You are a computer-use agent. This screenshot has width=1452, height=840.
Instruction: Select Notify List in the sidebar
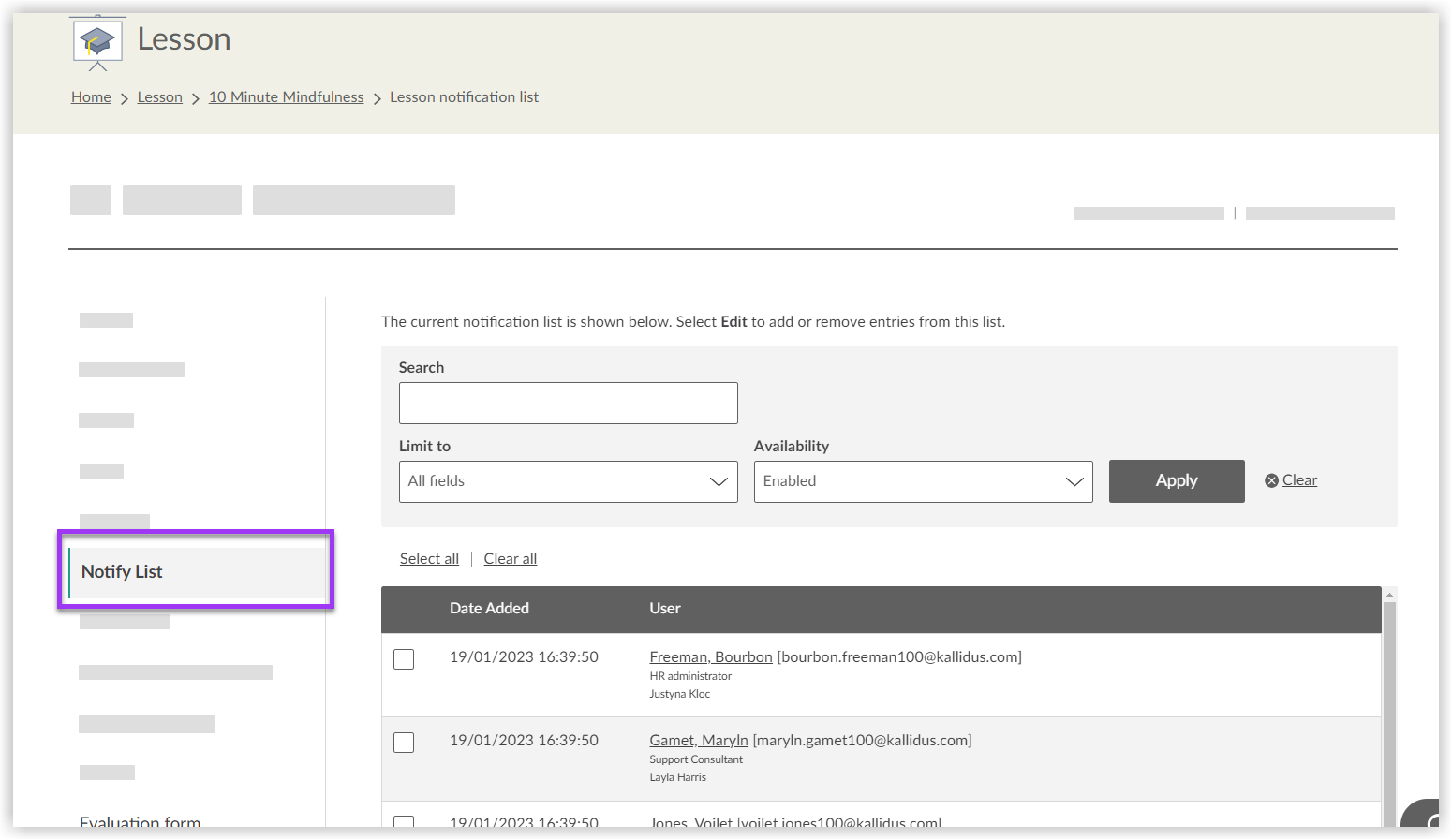pyautogui.click(x=122, y=571)
